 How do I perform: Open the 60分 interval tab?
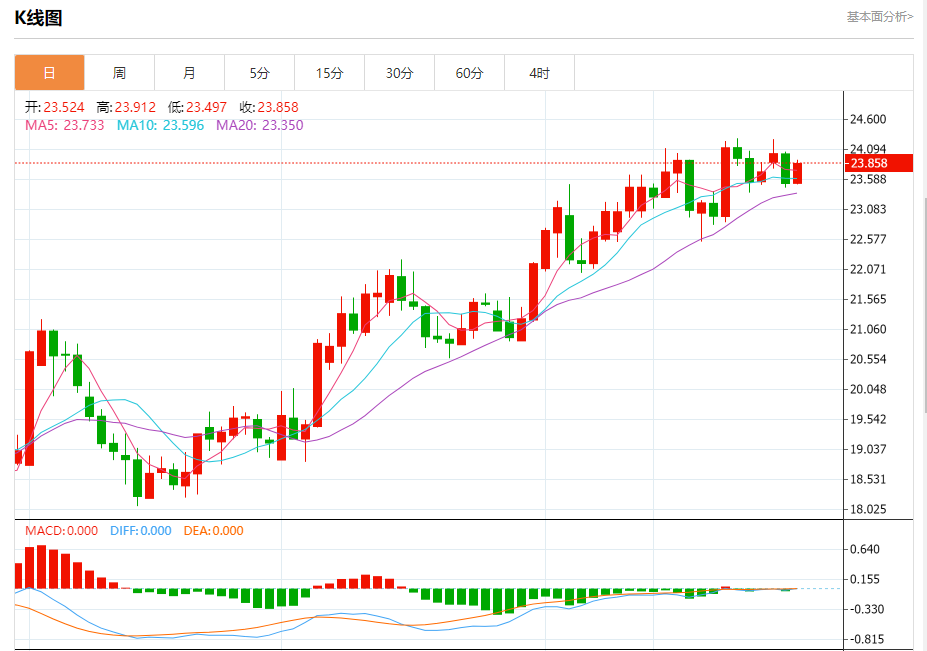coord(469,73)
